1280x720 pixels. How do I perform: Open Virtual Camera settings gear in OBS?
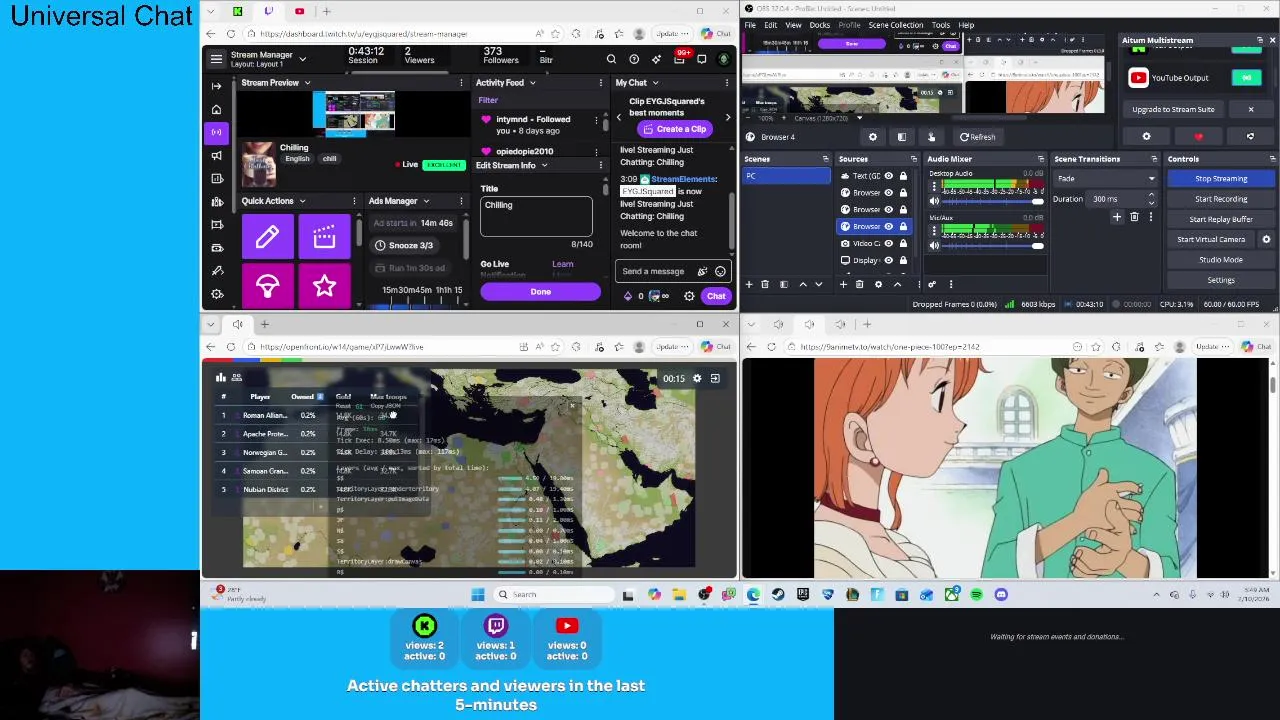pyautogui.click(x=1266, y=239)
